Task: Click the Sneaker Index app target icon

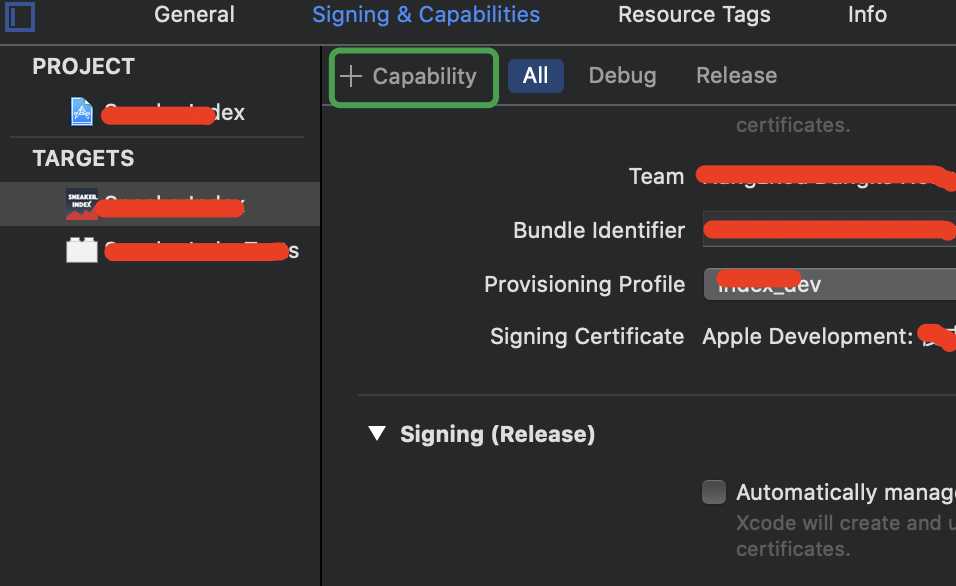Action: coord(82,204)
